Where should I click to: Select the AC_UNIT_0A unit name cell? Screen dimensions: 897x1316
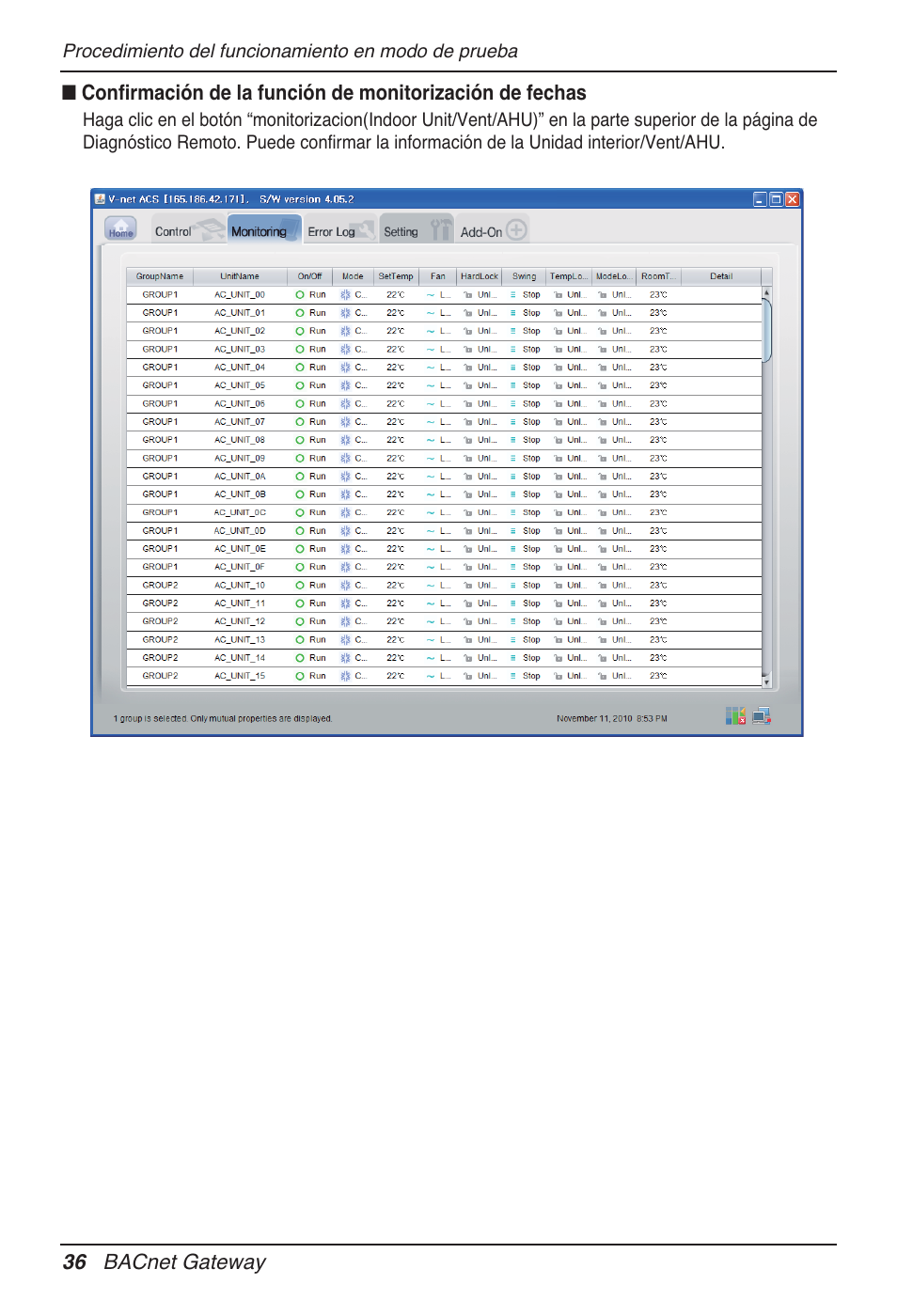pyautogui.click(x=240, y=477)
